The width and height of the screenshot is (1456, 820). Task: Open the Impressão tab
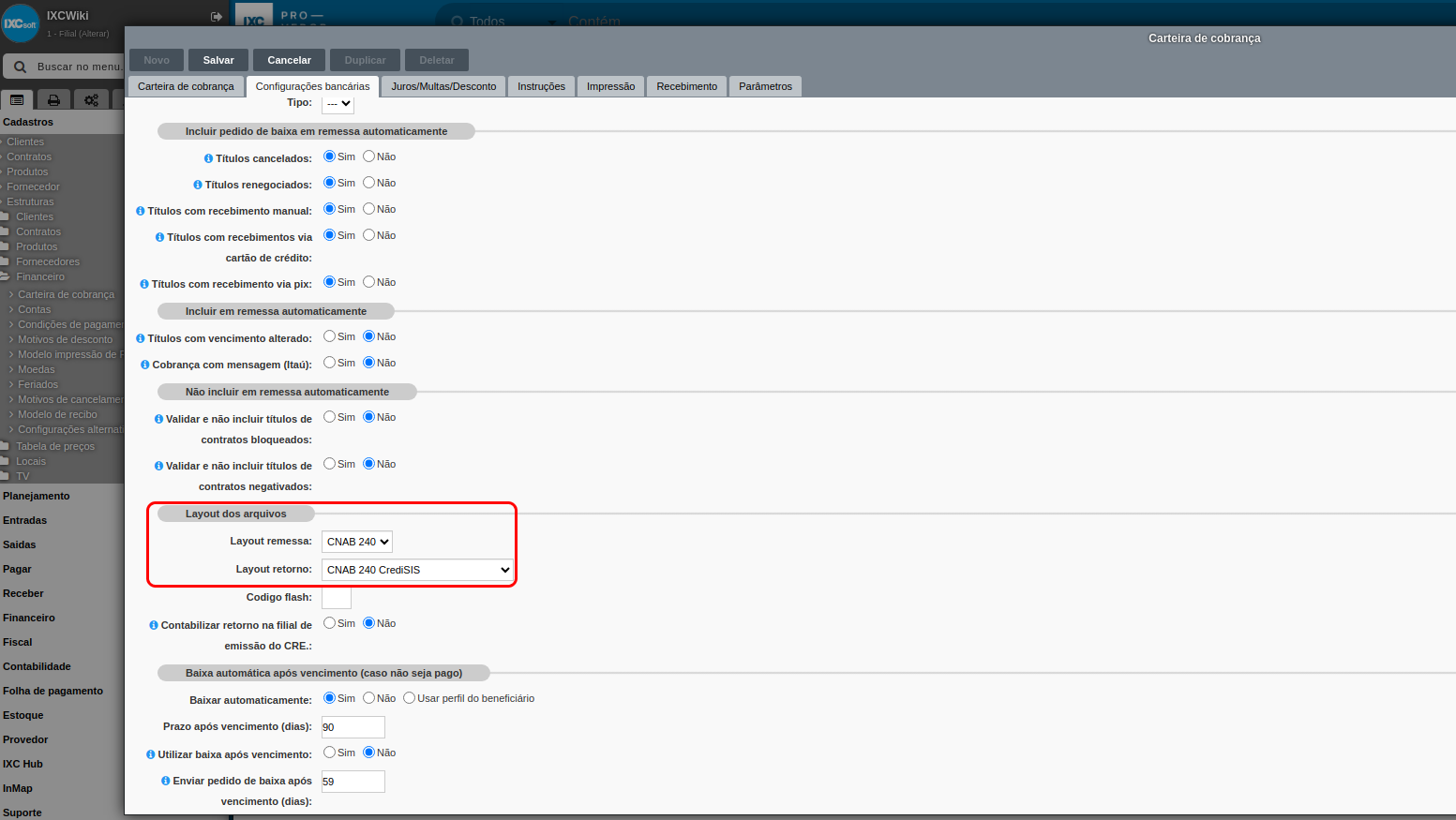click(610, 86)
